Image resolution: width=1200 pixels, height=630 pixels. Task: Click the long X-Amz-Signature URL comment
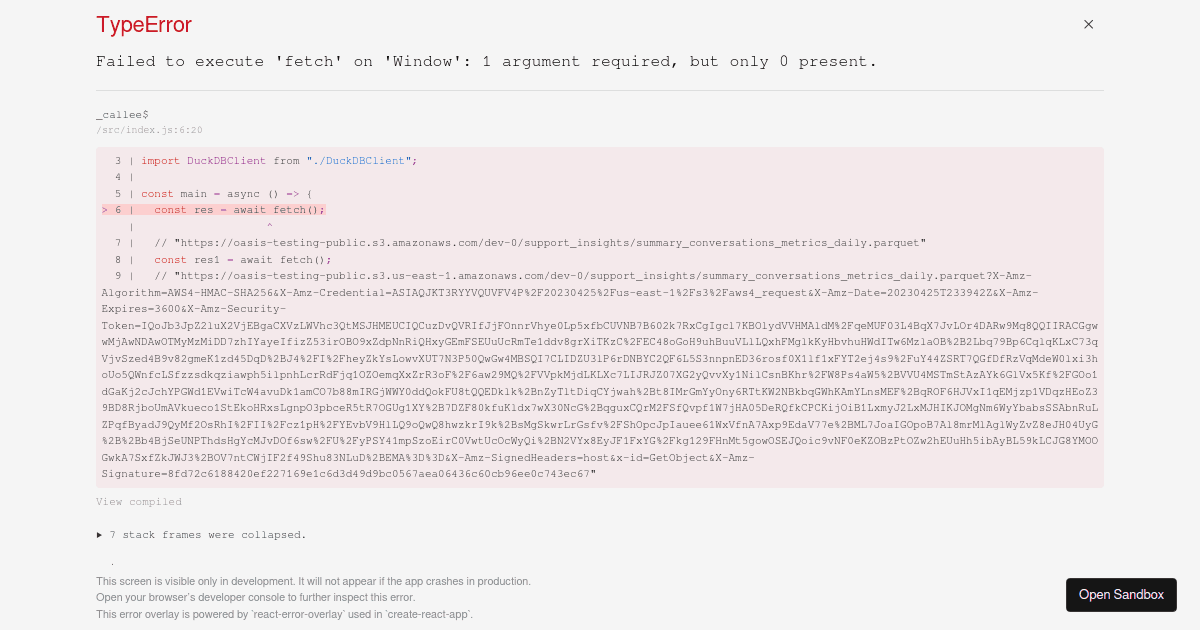click(600, 374)
